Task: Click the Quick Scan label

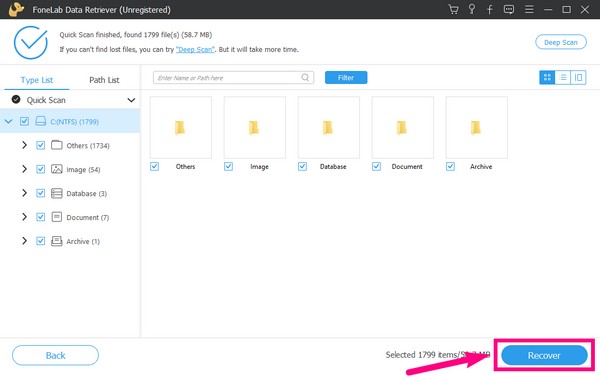Action: tap(46, 100)
